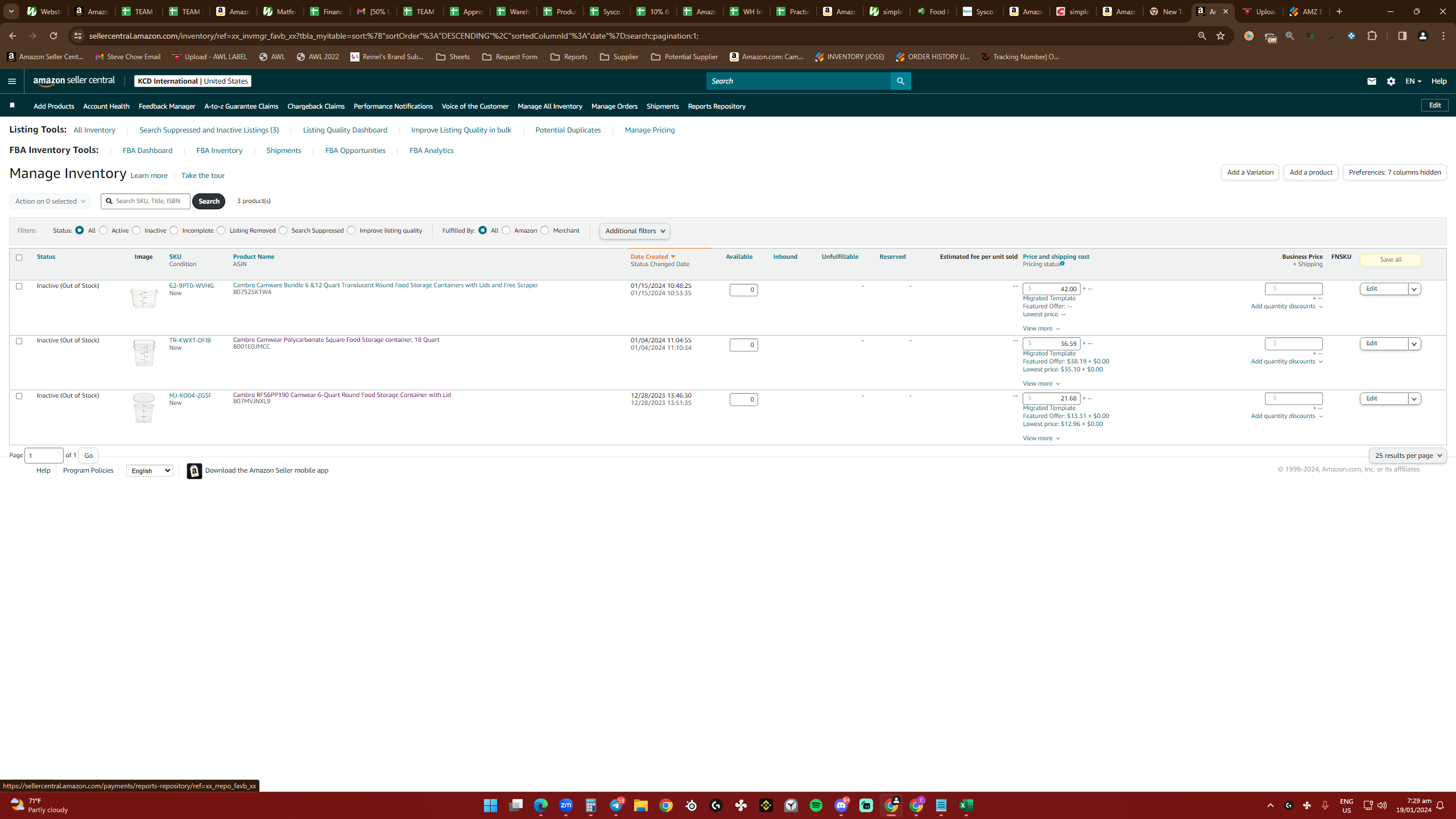Click the price field showing 42.00

[1052, 289]
